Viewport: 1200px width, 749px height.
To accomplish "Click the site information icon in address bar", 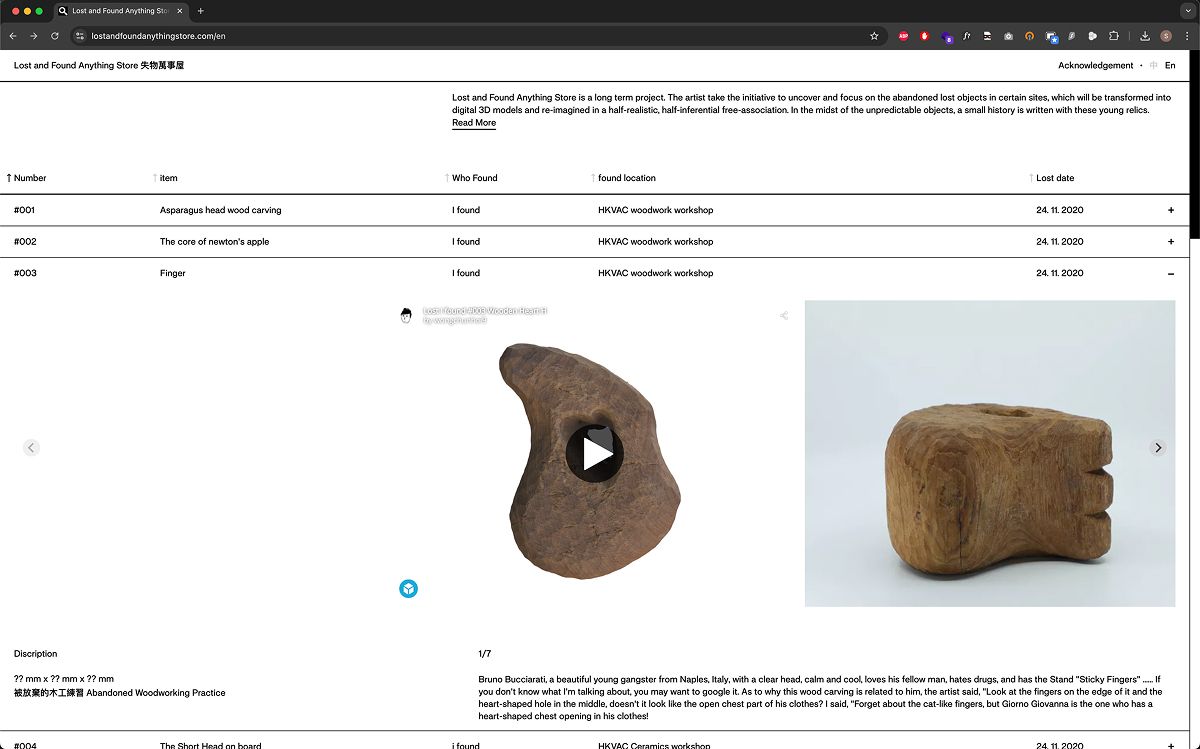I will pyautogui.click(x=81, y=36).
